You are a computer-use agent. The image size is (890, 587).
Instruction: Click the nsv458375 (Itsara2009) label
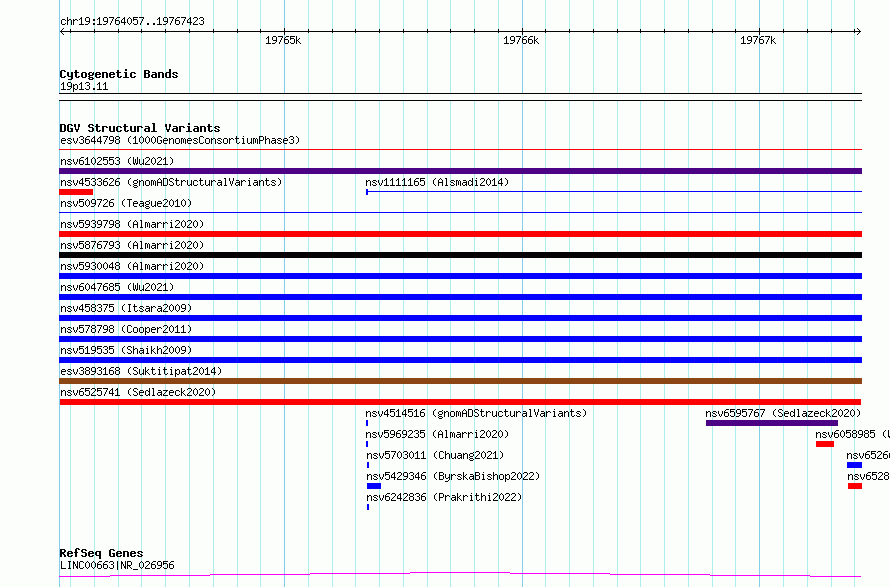click(x=126, y=308)
